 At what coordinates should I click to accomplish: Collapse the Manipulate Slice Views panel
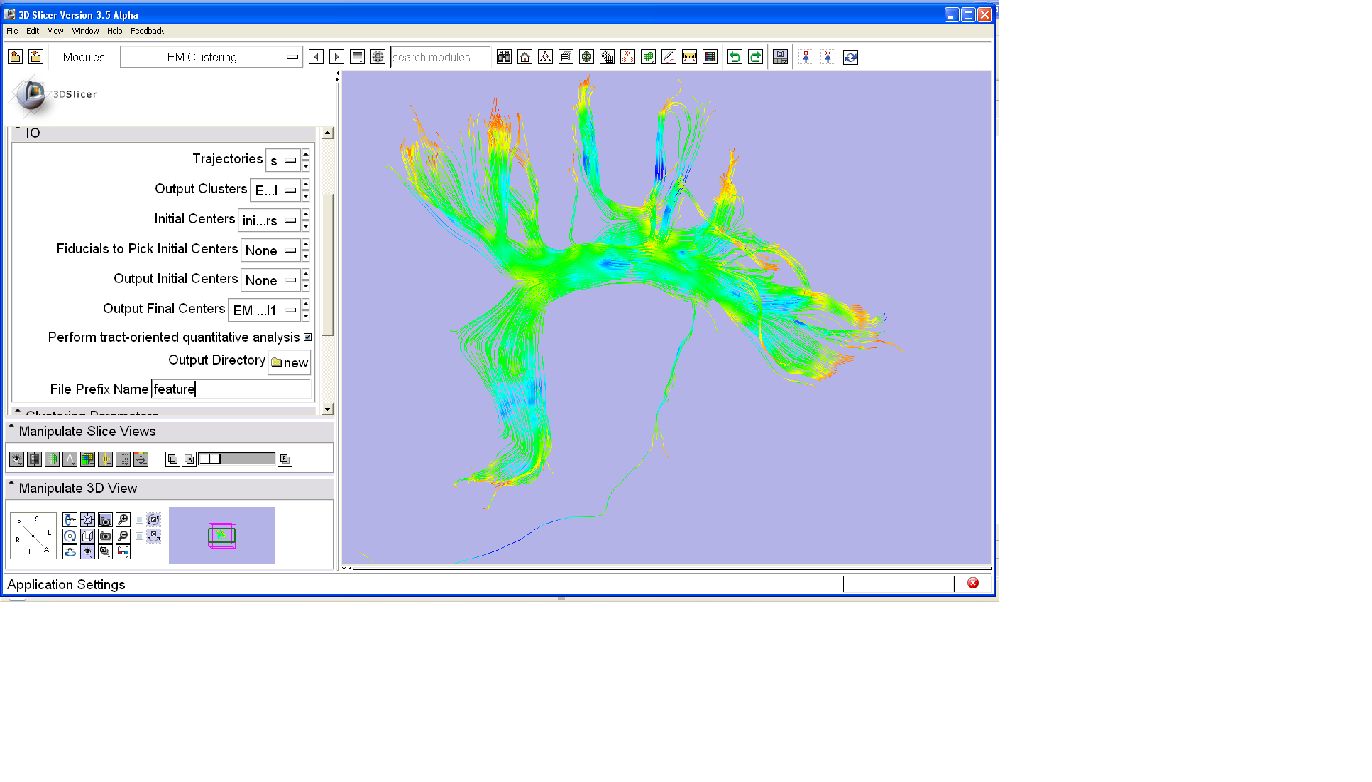click(11, 431)
